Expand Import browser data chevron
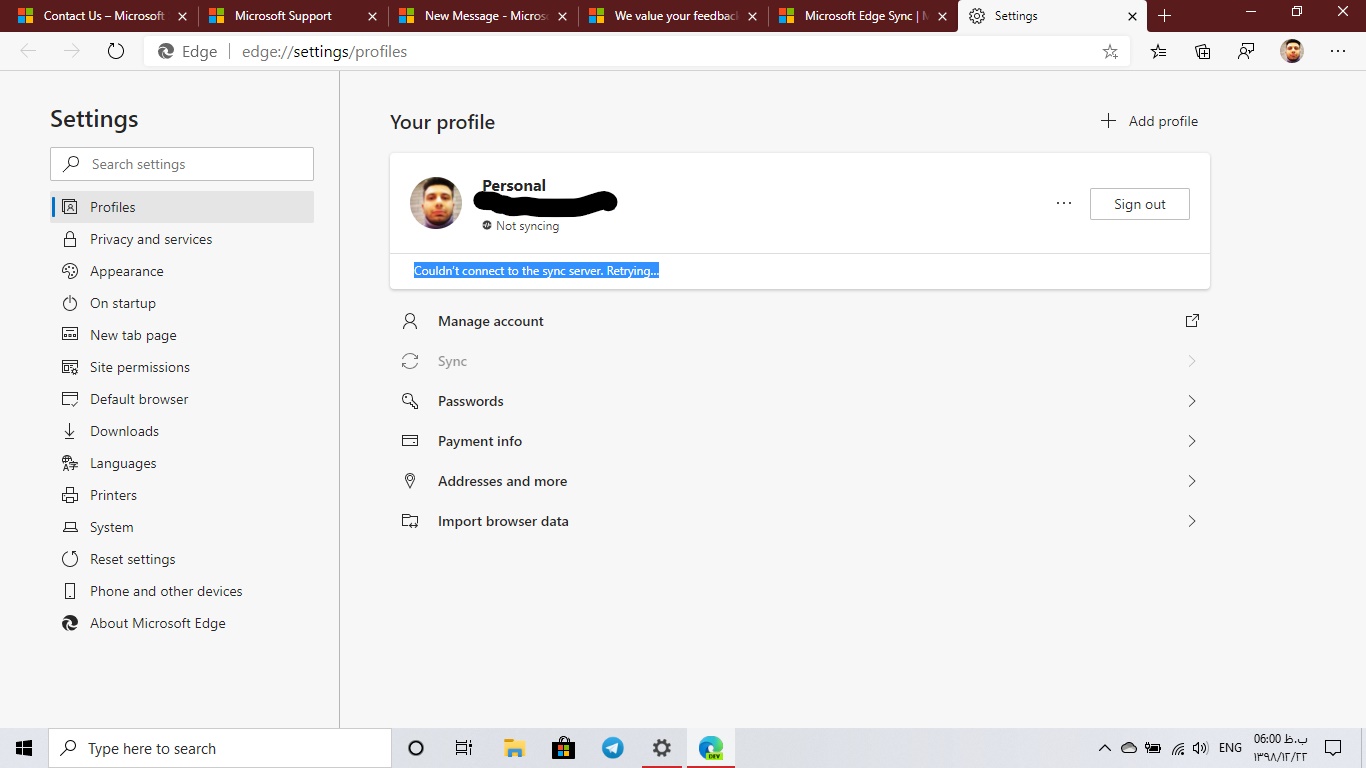Screen dimensions: 1366x768 [x=1192, y=521]
